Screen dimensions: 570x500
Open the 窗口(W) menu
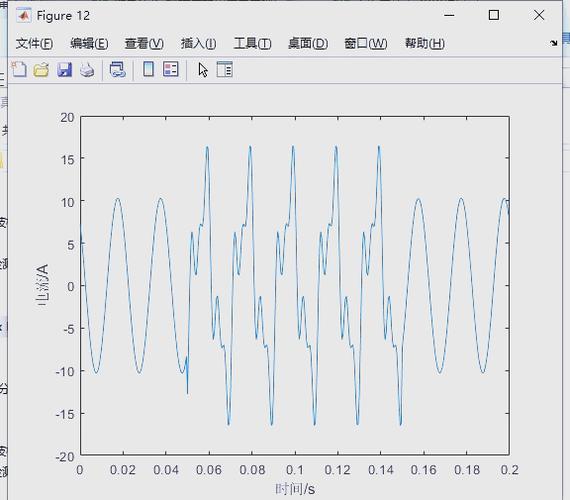(365, 44)
